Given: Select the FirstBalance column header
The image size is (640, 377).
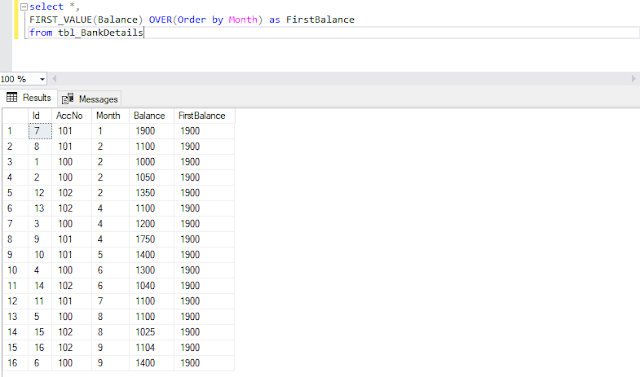Looking at the screenshot, I should click(204, 116).
